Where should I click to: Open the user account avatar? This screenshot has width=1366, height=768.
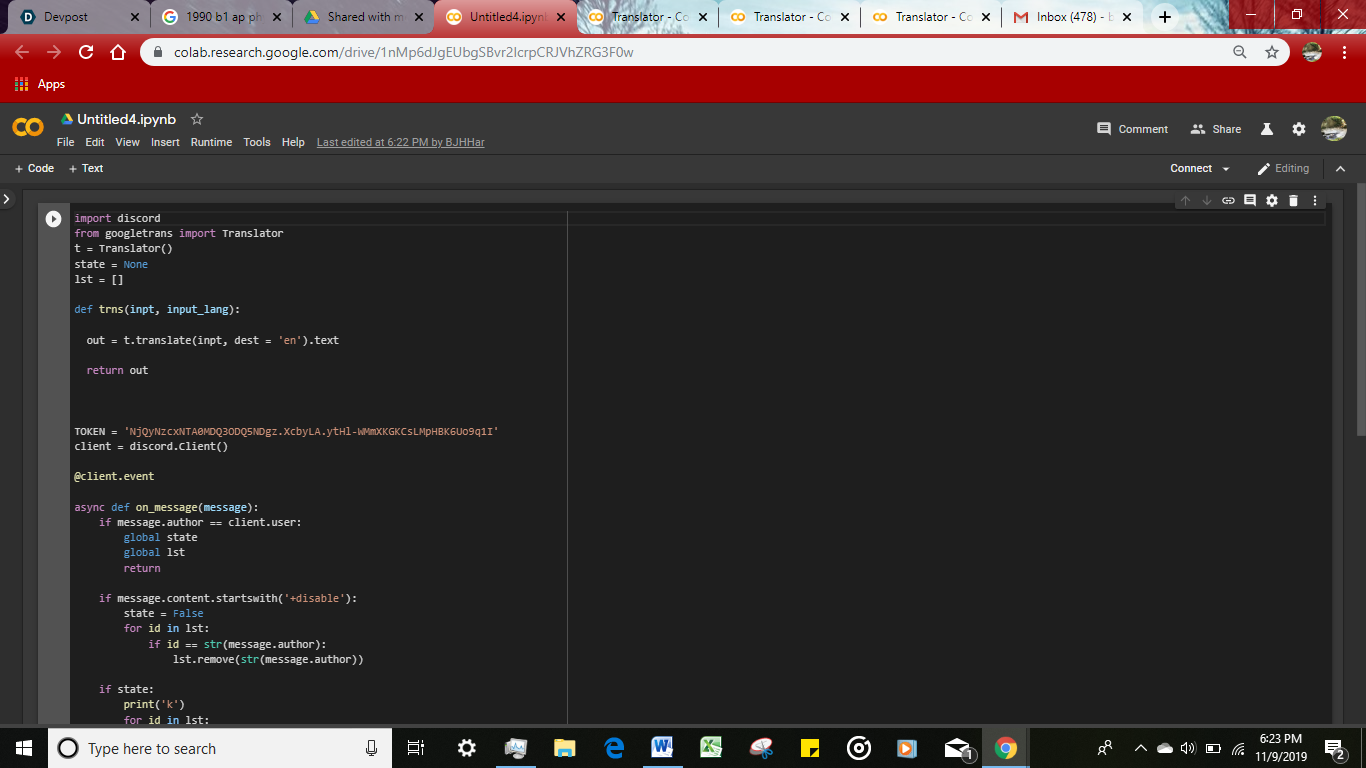tap(1334, 129)
